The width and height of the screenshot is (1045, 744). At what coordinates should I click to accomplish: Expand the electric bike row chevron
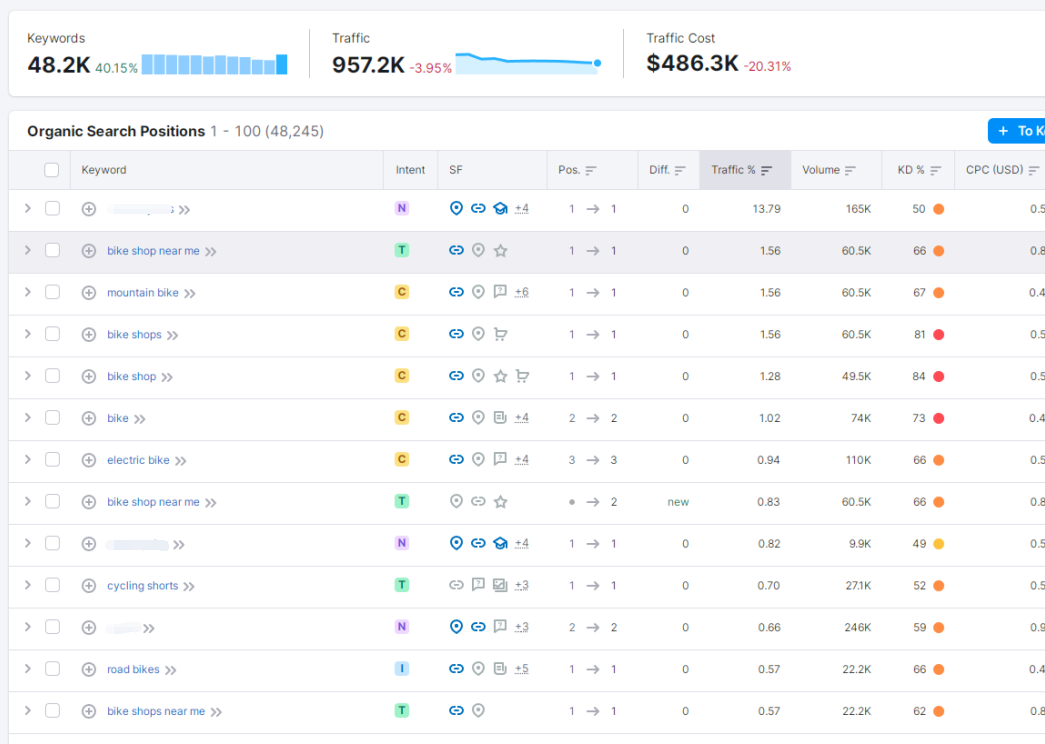tap(28, 460)
